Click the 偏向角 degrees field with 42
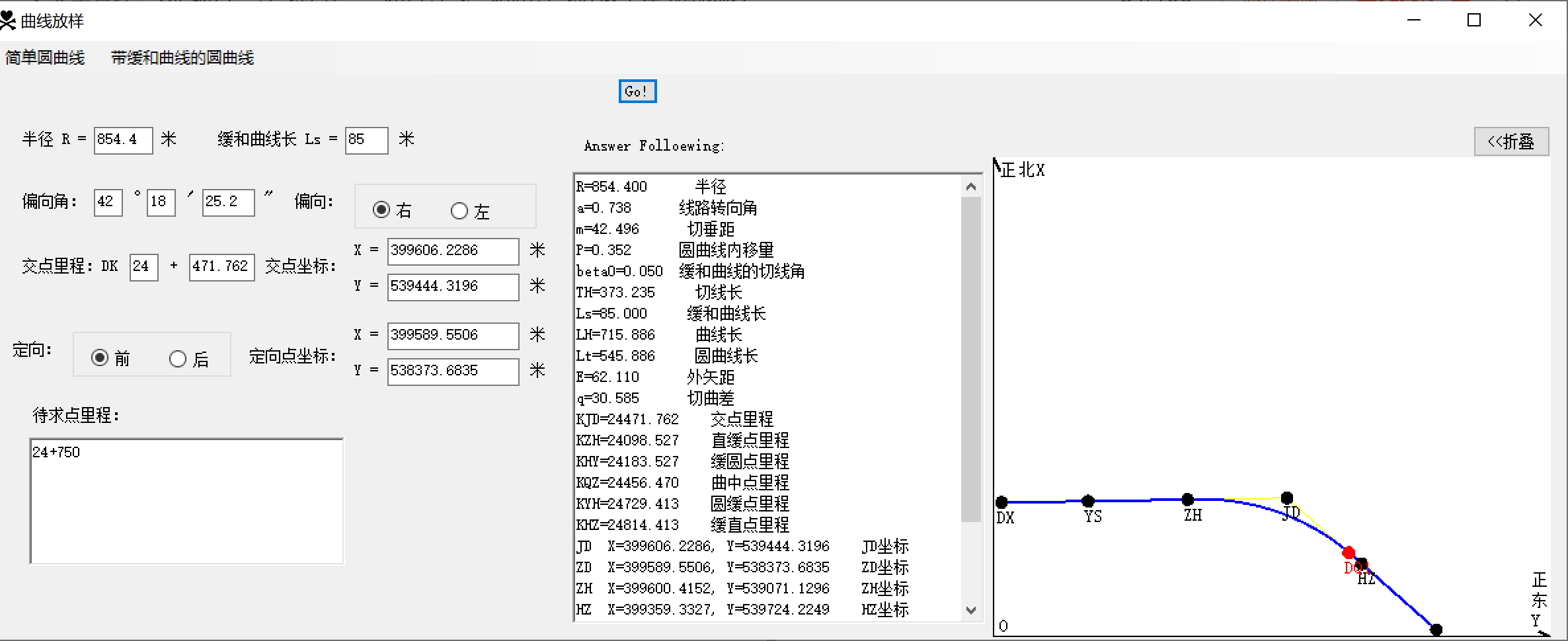Image resolution: width=1568 pixels, height=641 pixels. point(108,202)
